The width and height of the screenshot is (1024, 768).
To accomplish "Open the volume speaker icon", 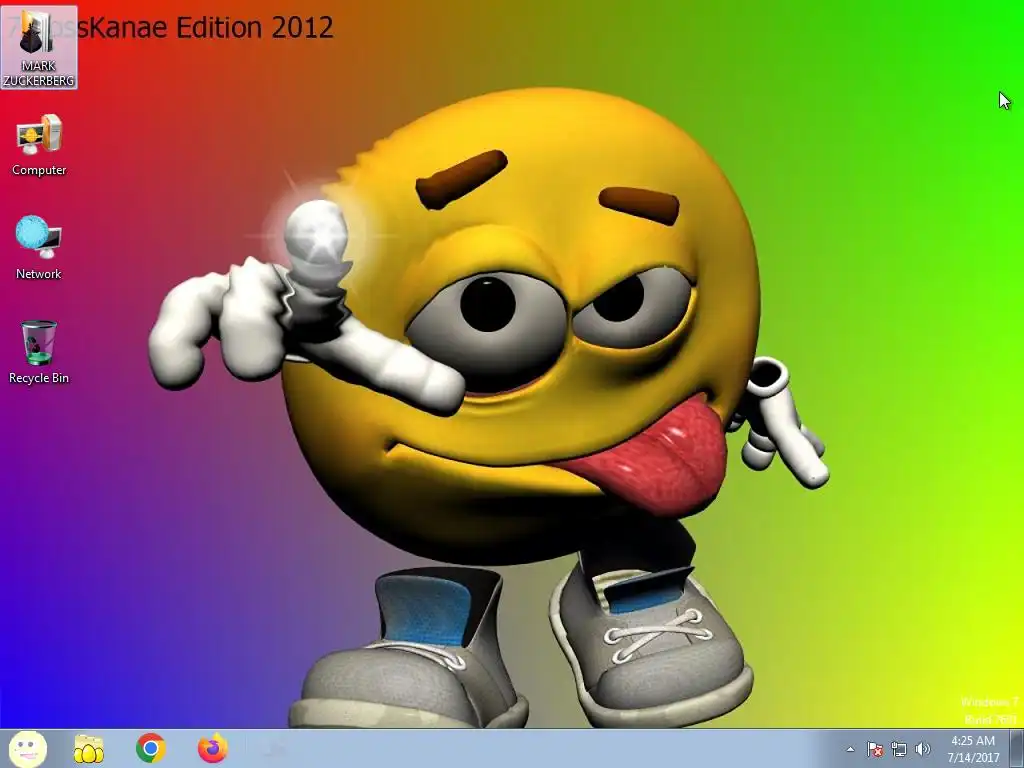I will pos(923,749).
